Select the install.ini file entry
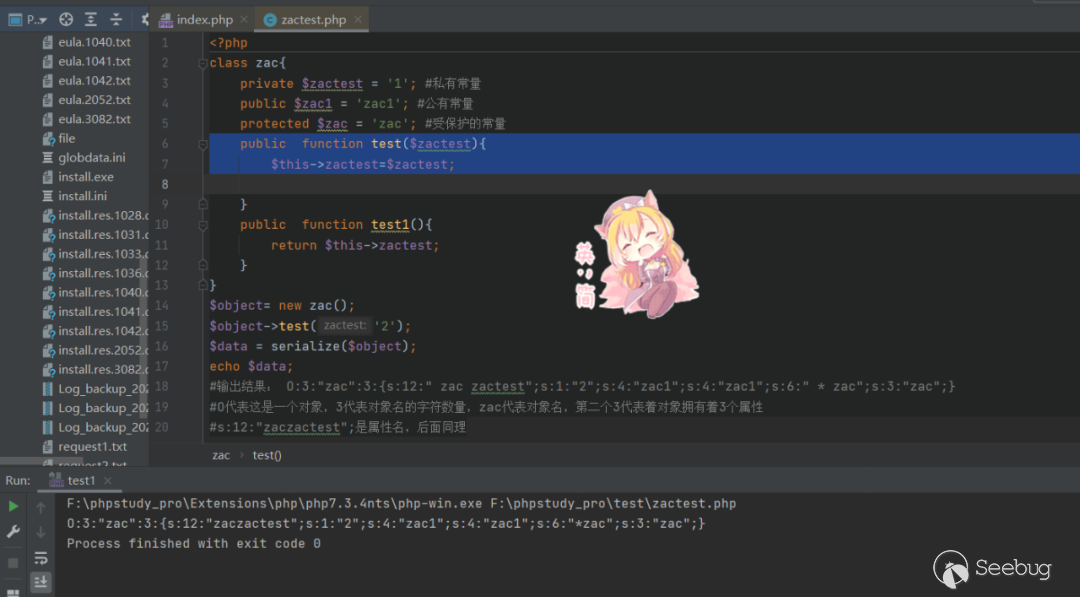The image size is (1080, 597). [83, 196]
